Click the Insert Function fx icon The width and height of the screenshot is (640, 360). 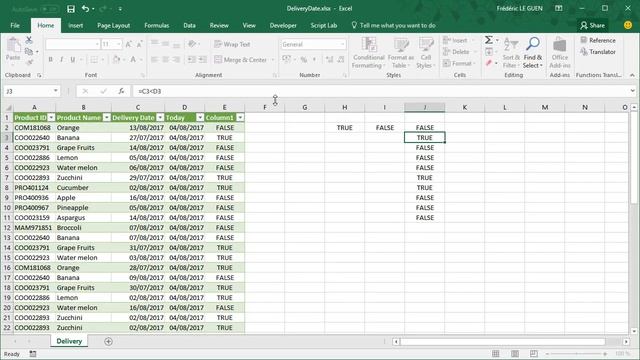tap(121, 91)
